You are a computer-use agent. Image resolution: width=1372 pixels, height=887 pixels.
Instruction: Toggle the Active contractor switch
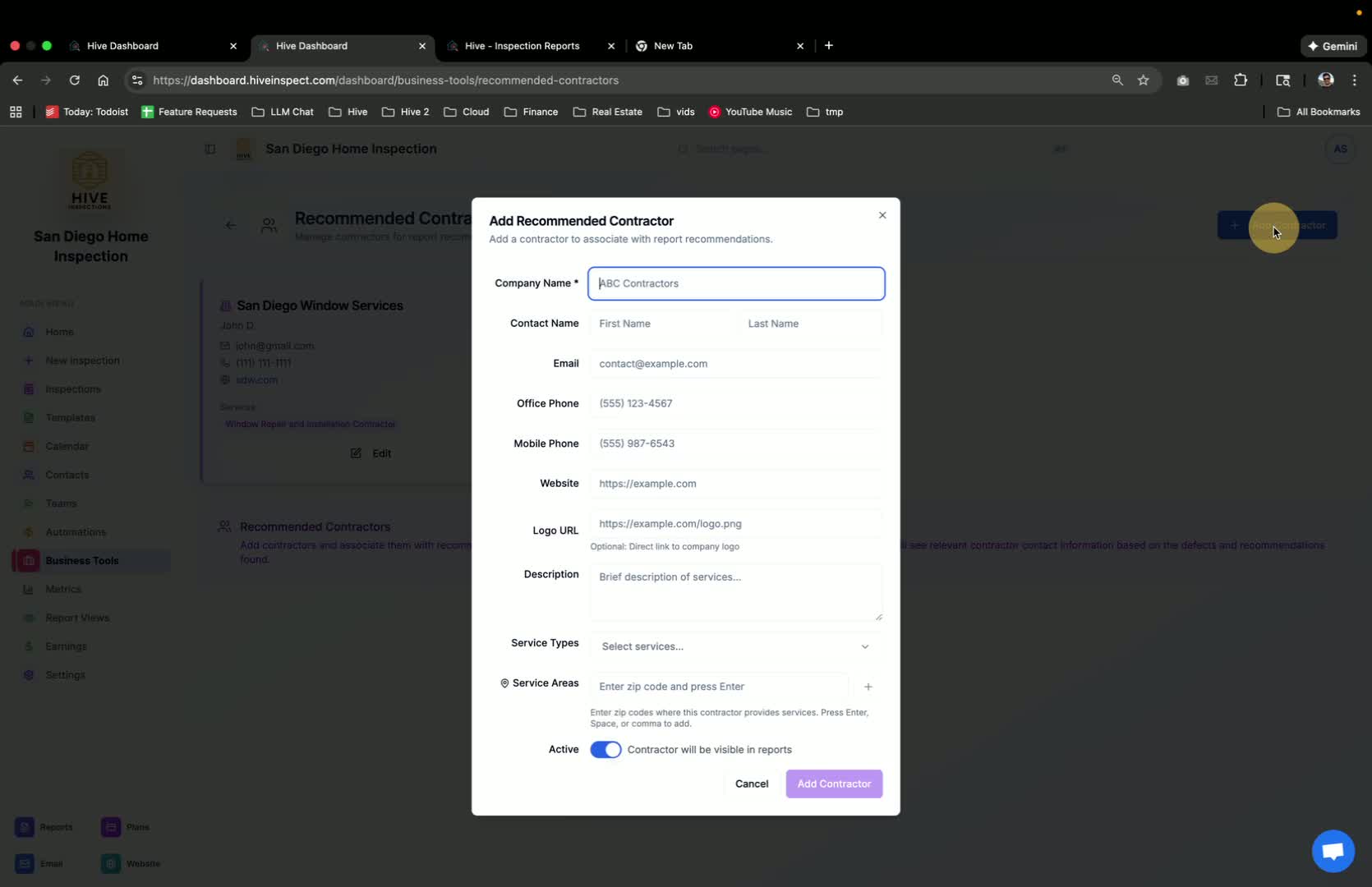coord(605,750)
